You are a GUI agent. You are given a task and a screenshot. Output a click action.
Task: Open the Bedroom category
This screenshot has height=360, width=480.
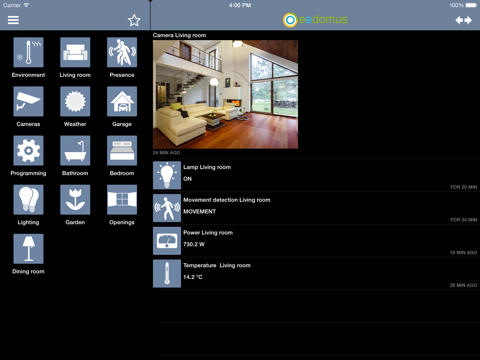tap(122, 150)
